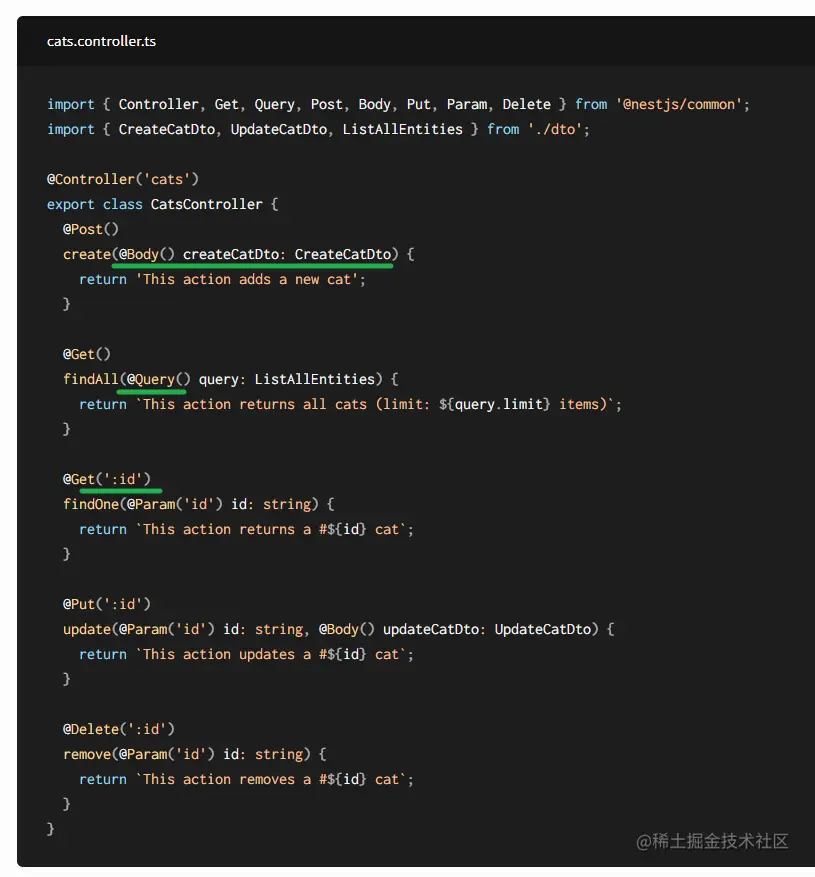Click the @Get(':id') decorator
The width and height of the screenshot is (815, 877).
(x=107, y=480)
